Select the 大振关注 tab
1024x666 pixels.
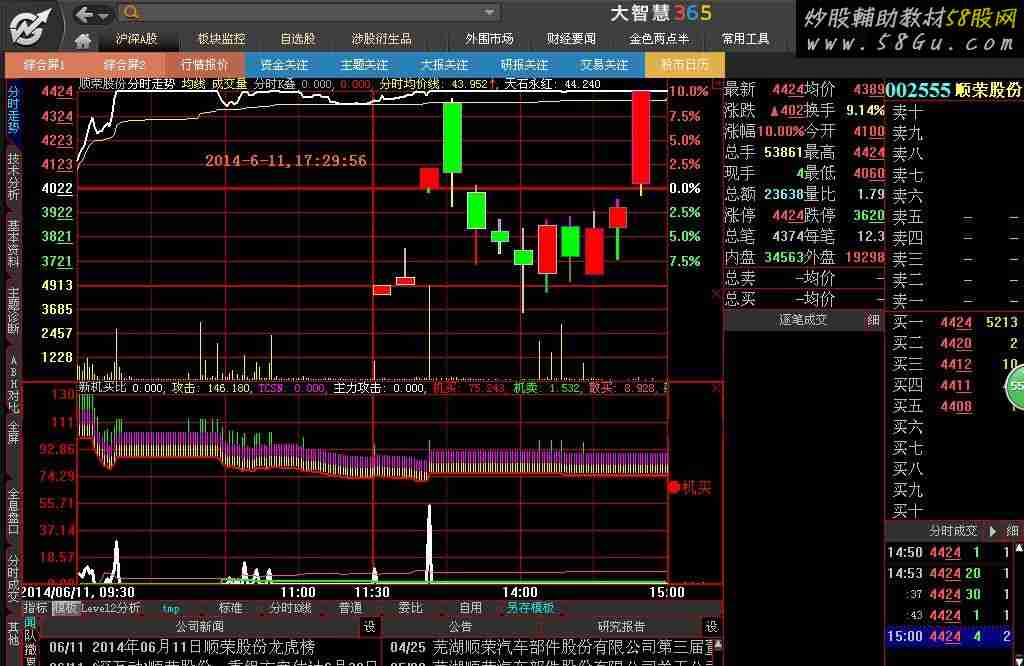coord(444,65)
